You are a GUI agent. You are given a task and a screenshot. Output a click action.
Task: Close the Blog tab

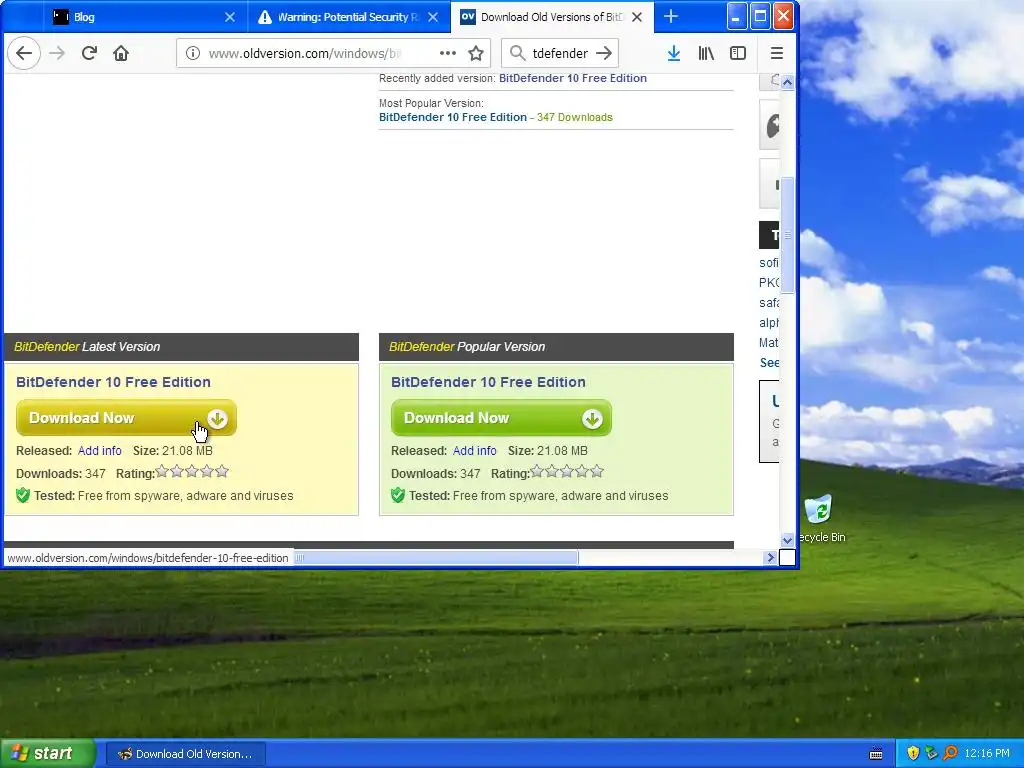[230, 18]
